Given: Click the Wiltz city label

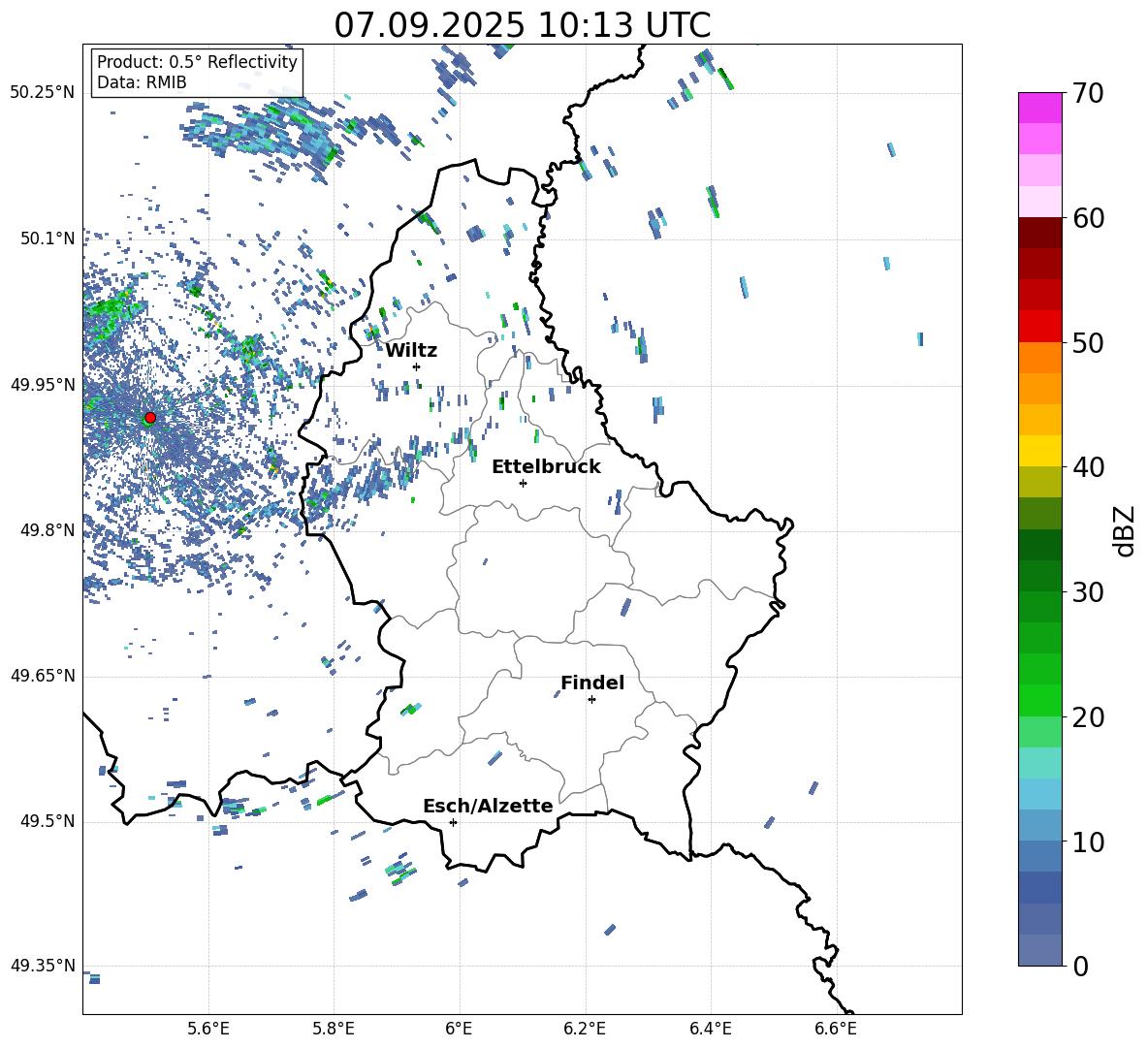Looking at the screenshot, I should point(411,351).
